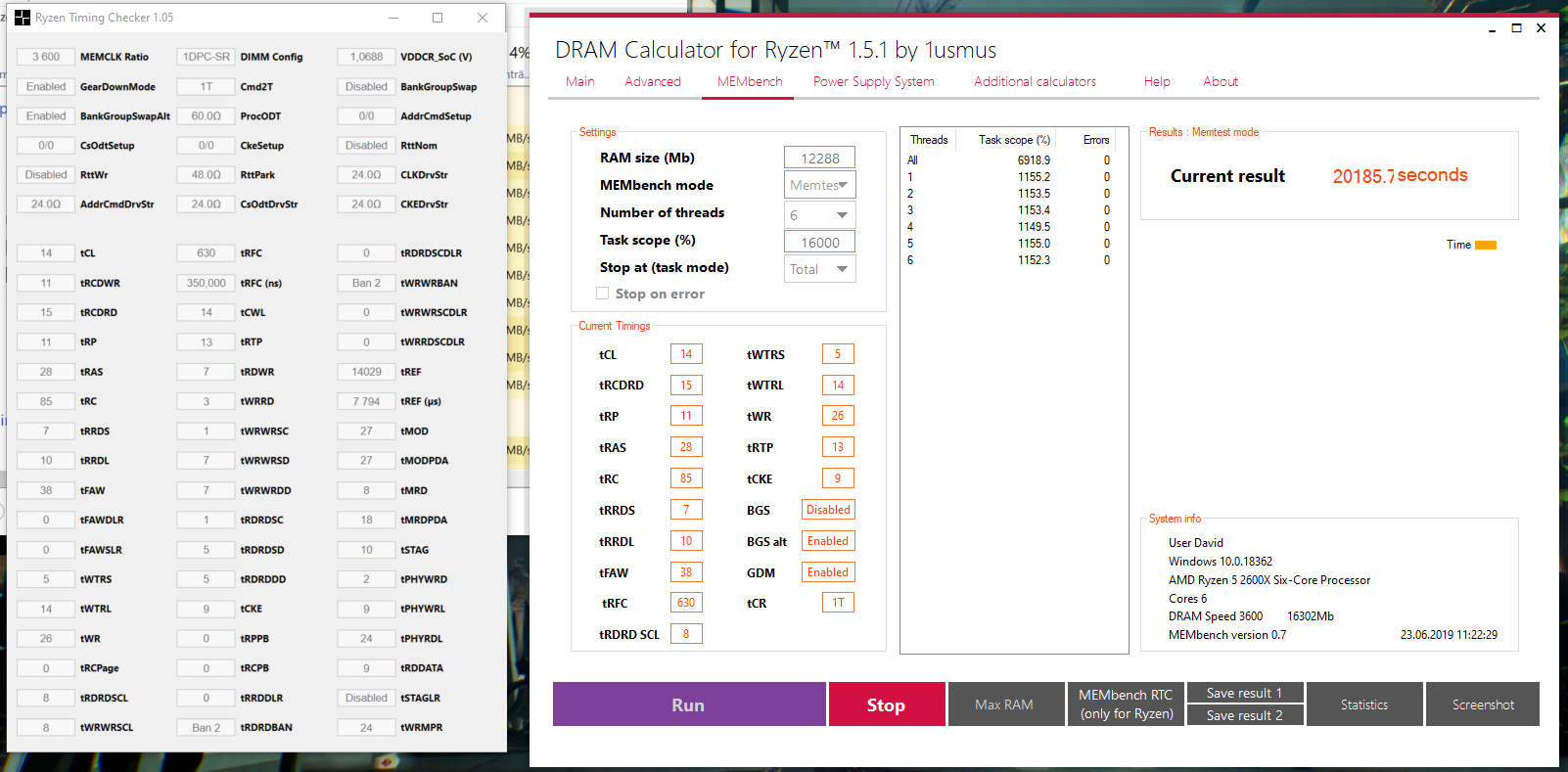Click the tCL value field in Current Timings
This screenshot has width=1568, height=772.
pos(686,354)
